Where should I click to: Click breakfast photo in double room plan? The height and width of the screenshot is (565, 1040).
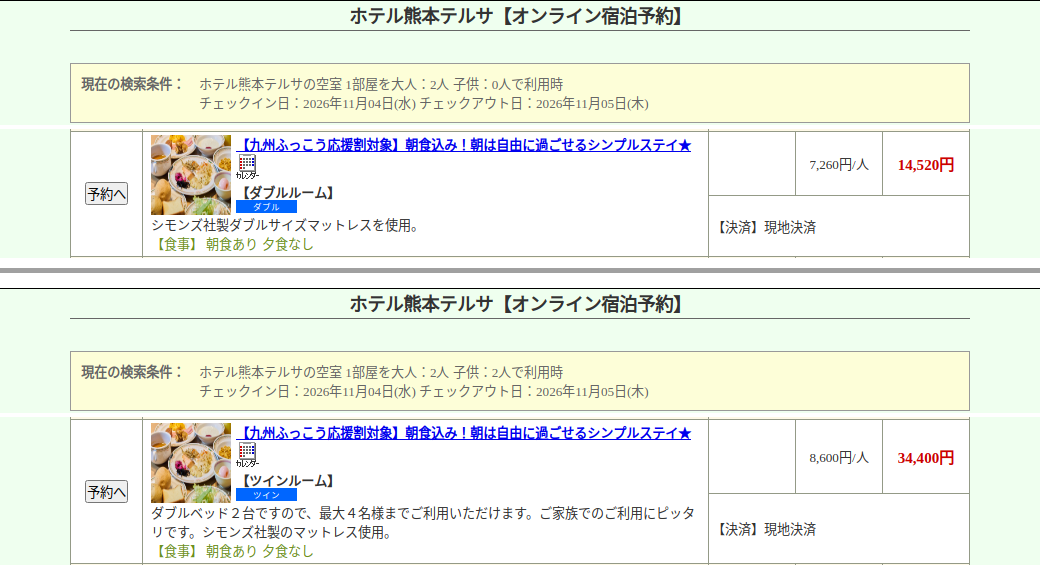[191, 174]
